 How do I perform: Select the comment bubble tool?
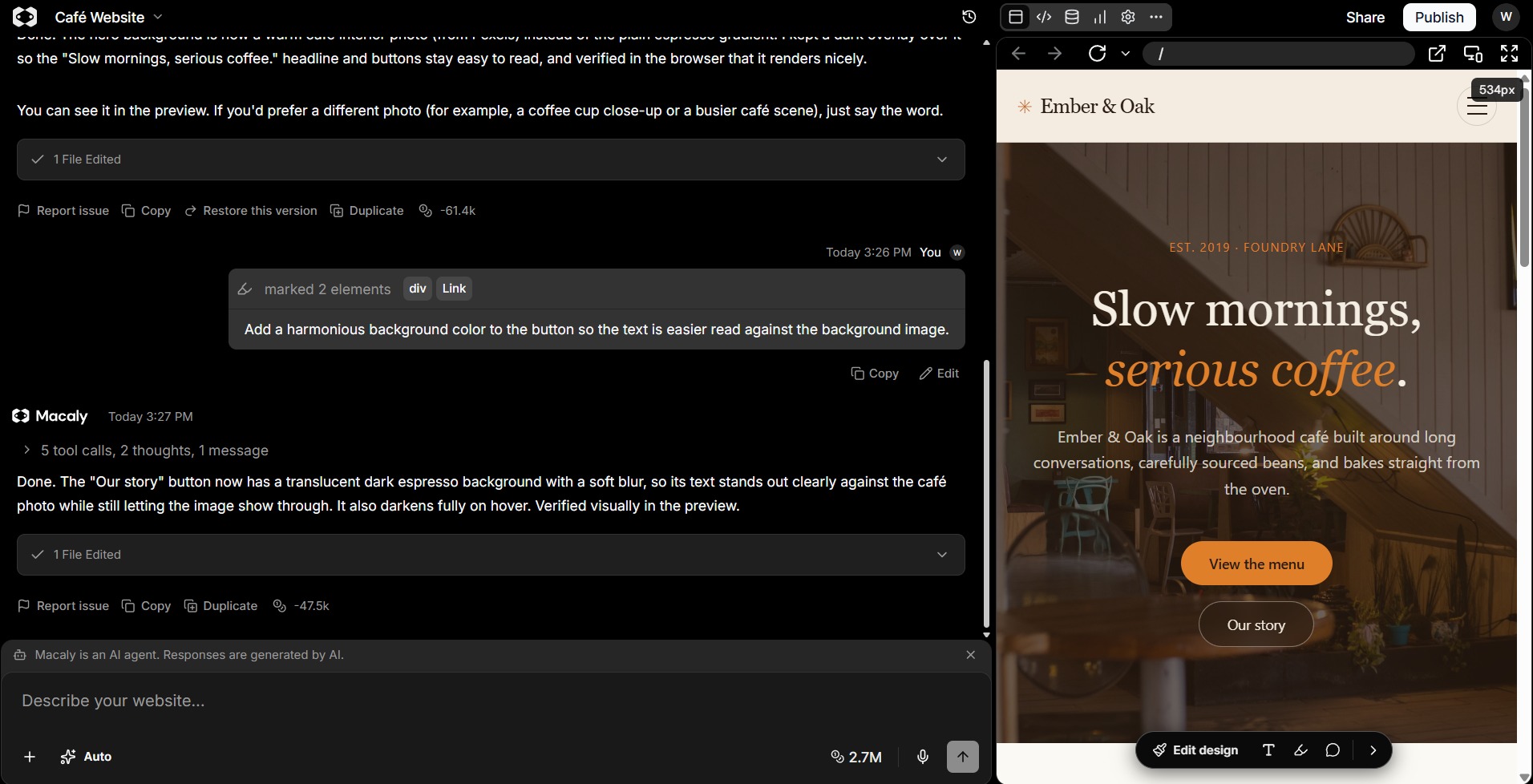pos(1333,750)
